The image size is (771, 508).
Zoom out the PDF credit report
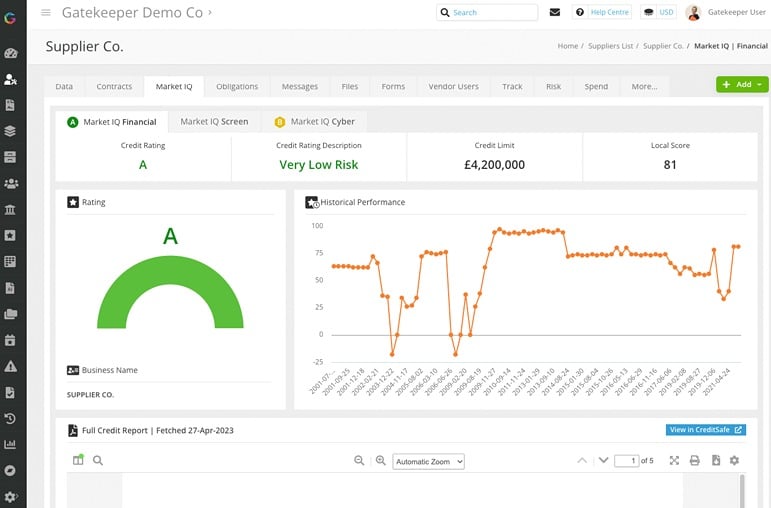click(359, 461)
